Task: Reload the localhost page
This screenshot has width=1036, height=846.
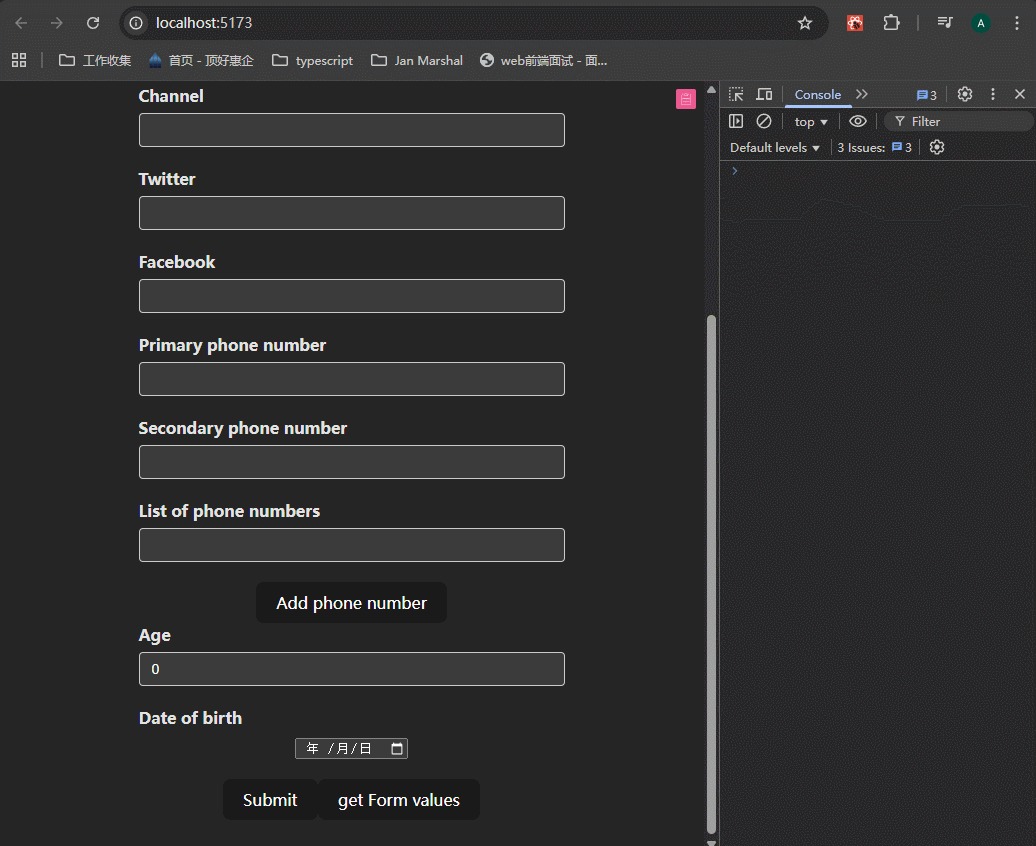Action: [93, 23]
